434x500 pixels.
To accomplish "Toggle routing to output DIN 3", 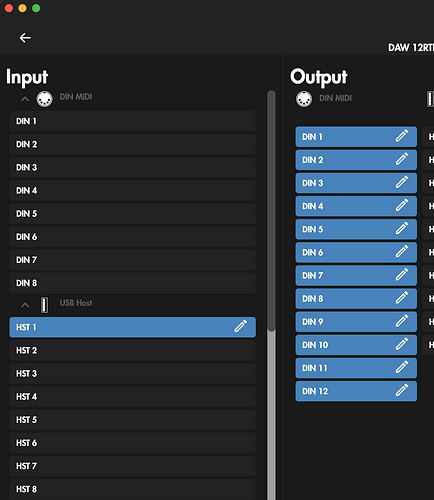I will (x=356, y=183).
